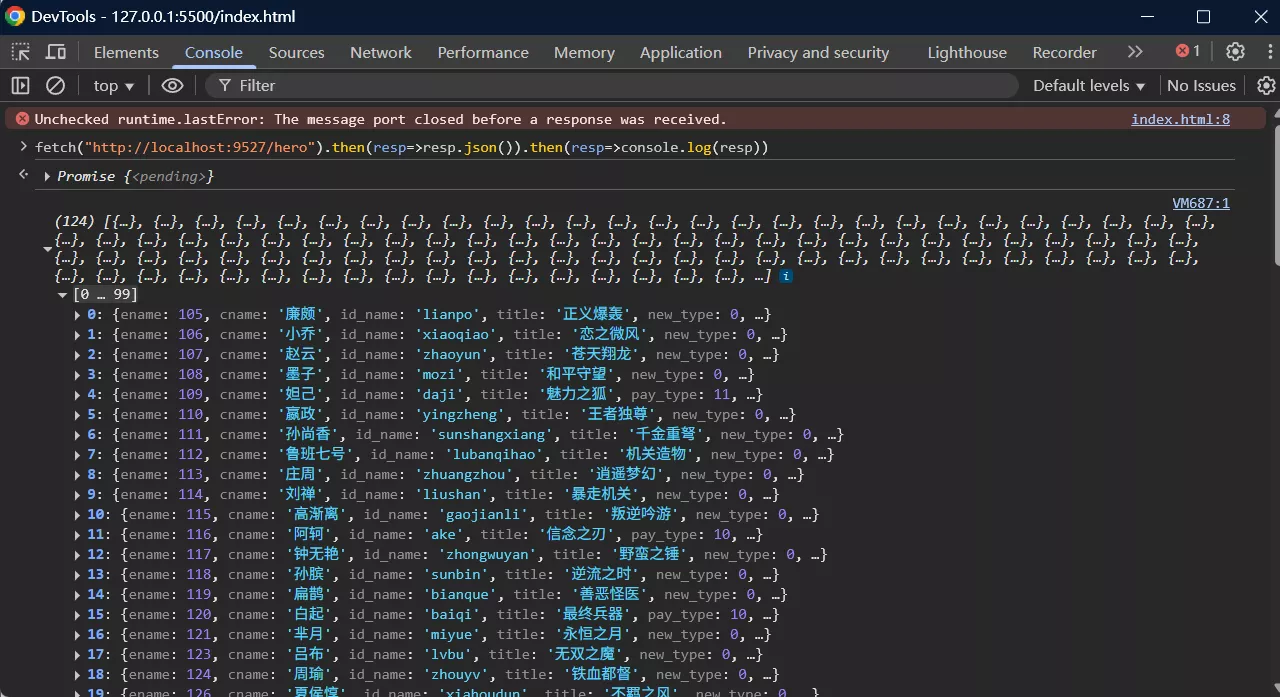The height and width of the screenshot is (697, 1280).
Task: Open the index.html:8 source link
Action: click(x=1180, y=119)
